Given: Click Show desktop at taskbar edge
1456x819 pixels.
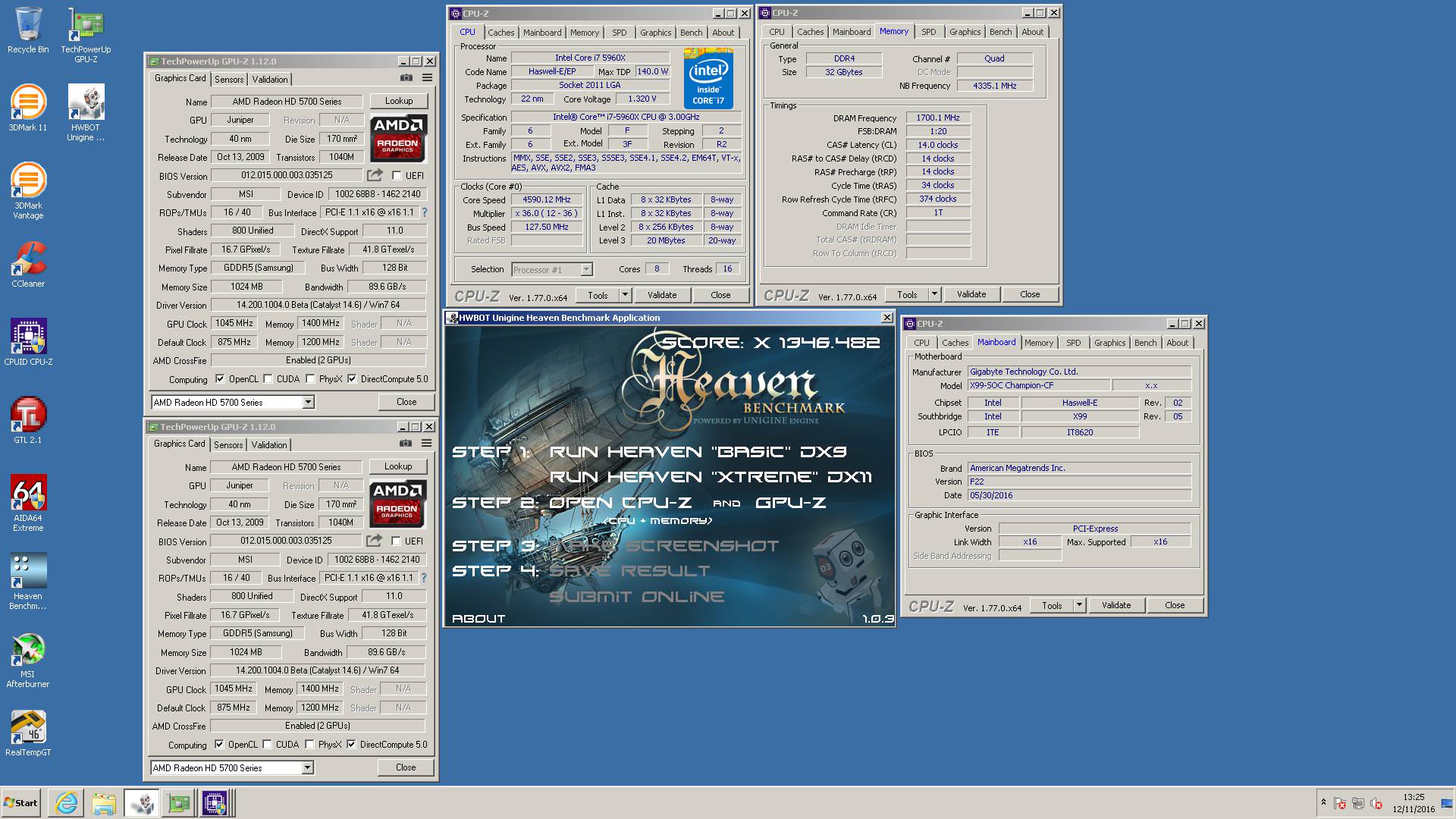Looking at the screenshot, I should click(x=1447, y=803).
